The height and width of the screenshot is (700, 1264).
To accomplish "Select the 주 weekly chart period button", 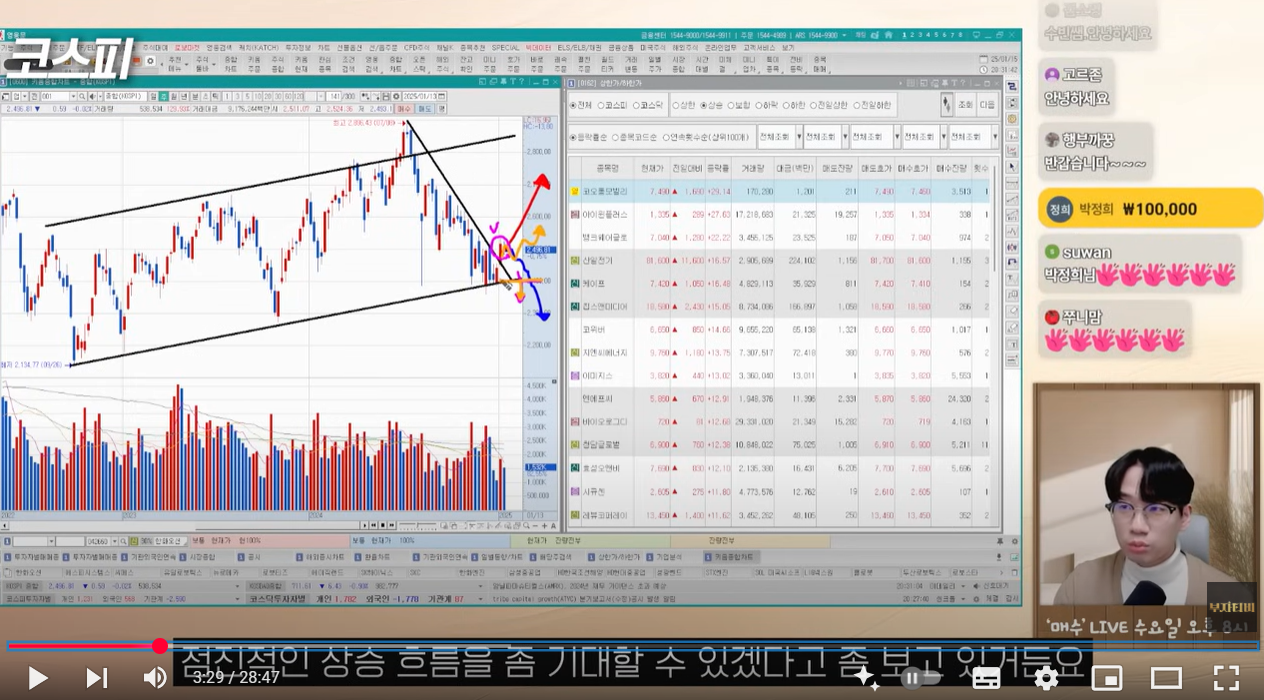I will click(163, 96).
